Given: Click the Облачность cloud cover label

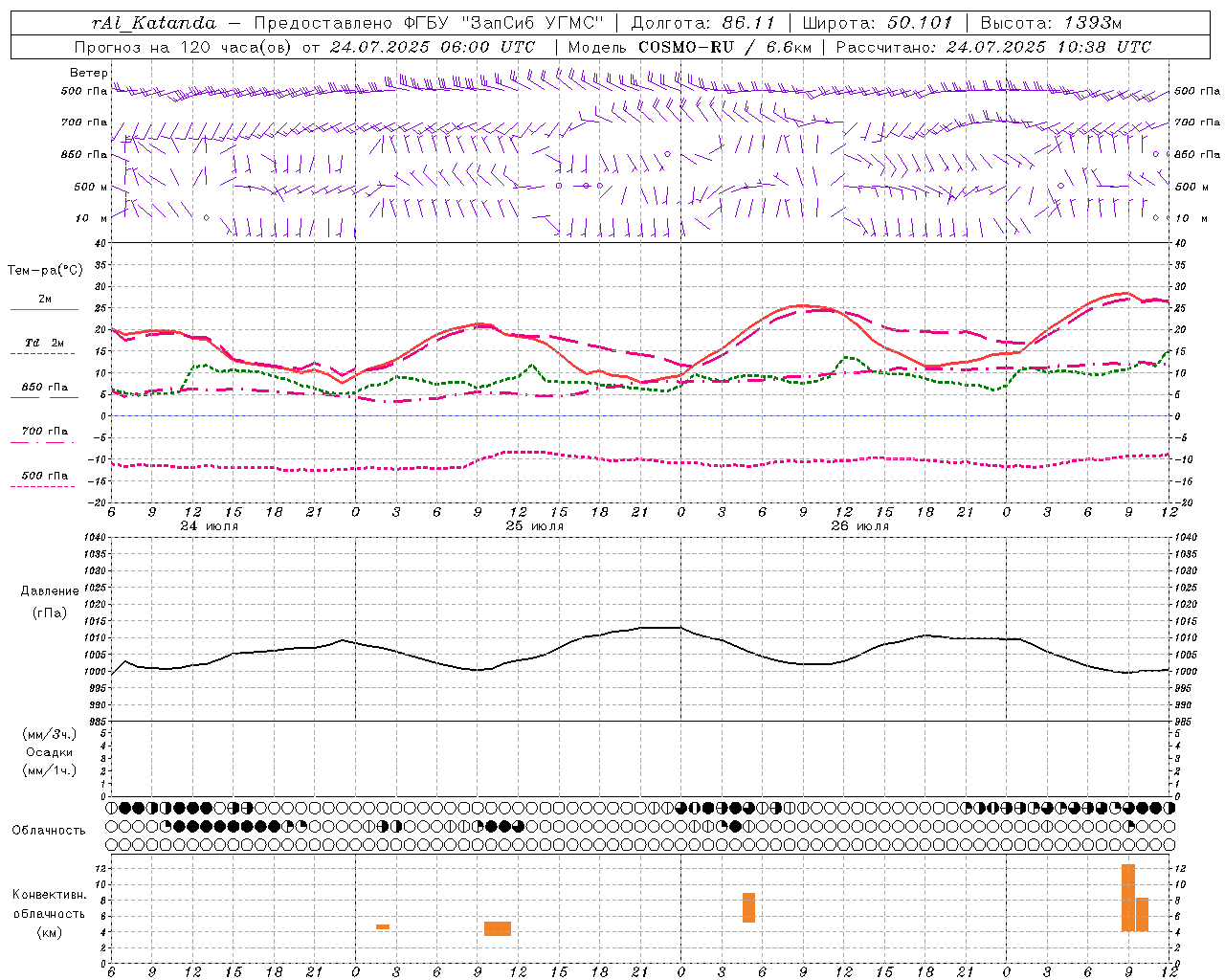Looking at the screenshot, I should (x=49, y=831).
